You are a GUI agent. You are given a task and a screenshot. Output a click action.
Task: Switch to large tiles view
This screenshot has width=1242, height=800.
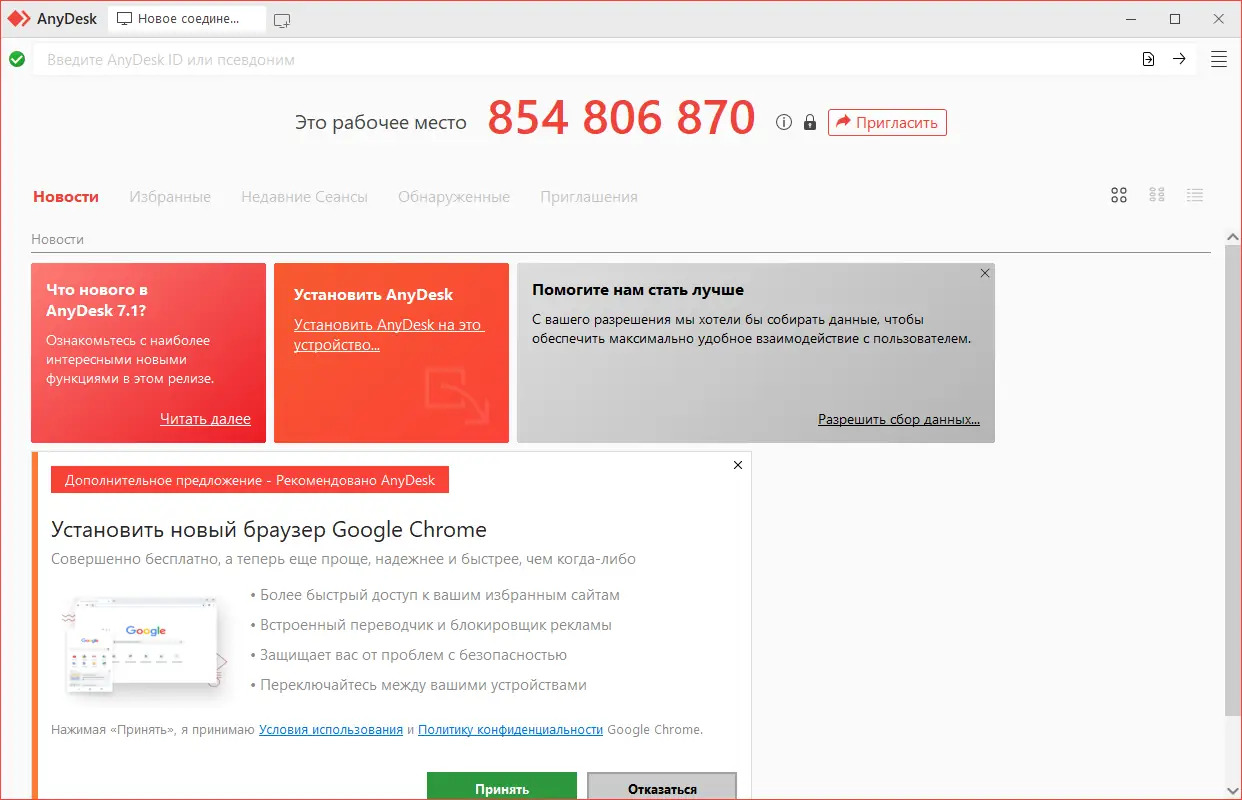(x=1119, y=195)
